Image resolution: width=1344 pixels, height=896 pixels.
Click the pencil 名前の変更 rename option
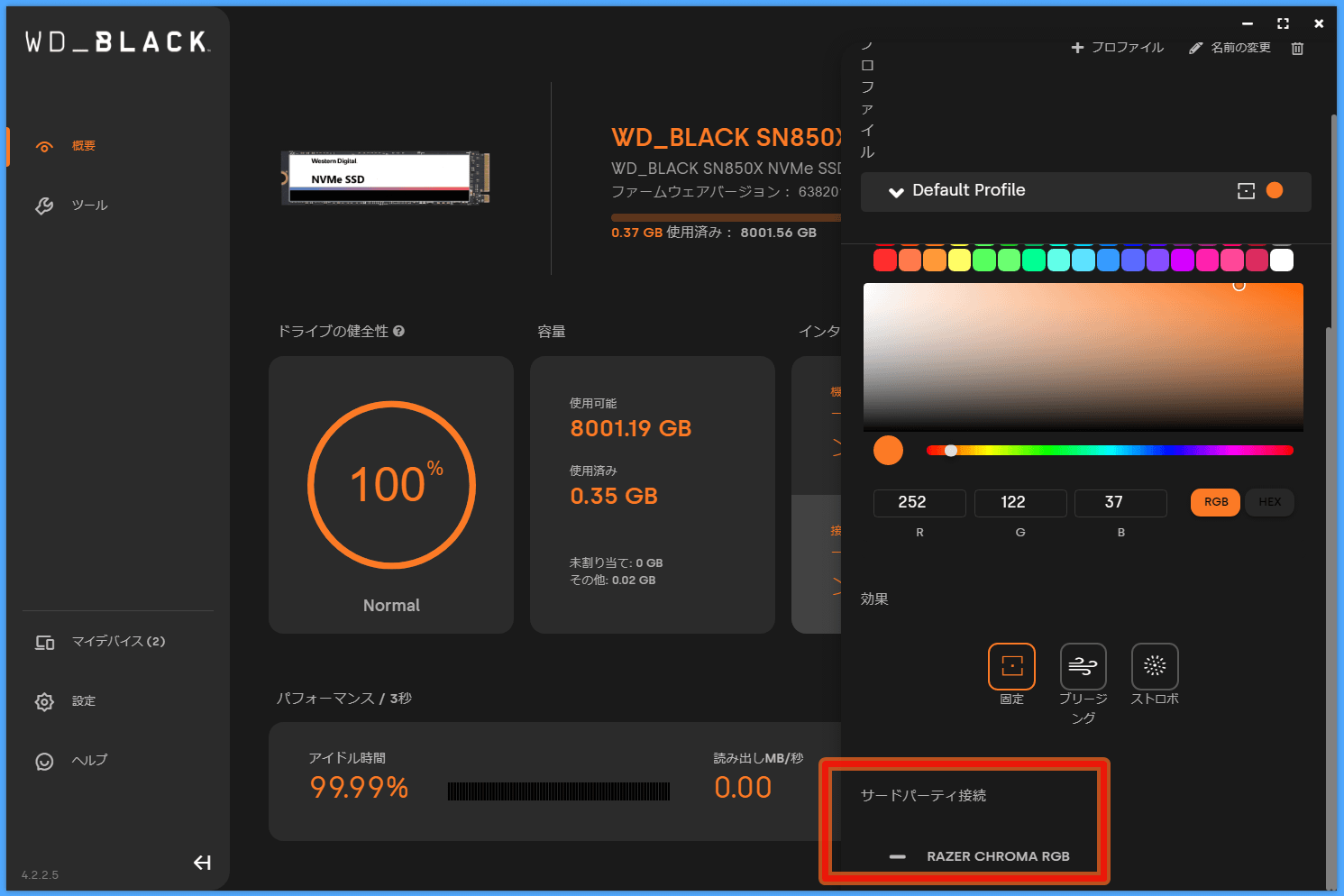click(x=1230, y=48)
